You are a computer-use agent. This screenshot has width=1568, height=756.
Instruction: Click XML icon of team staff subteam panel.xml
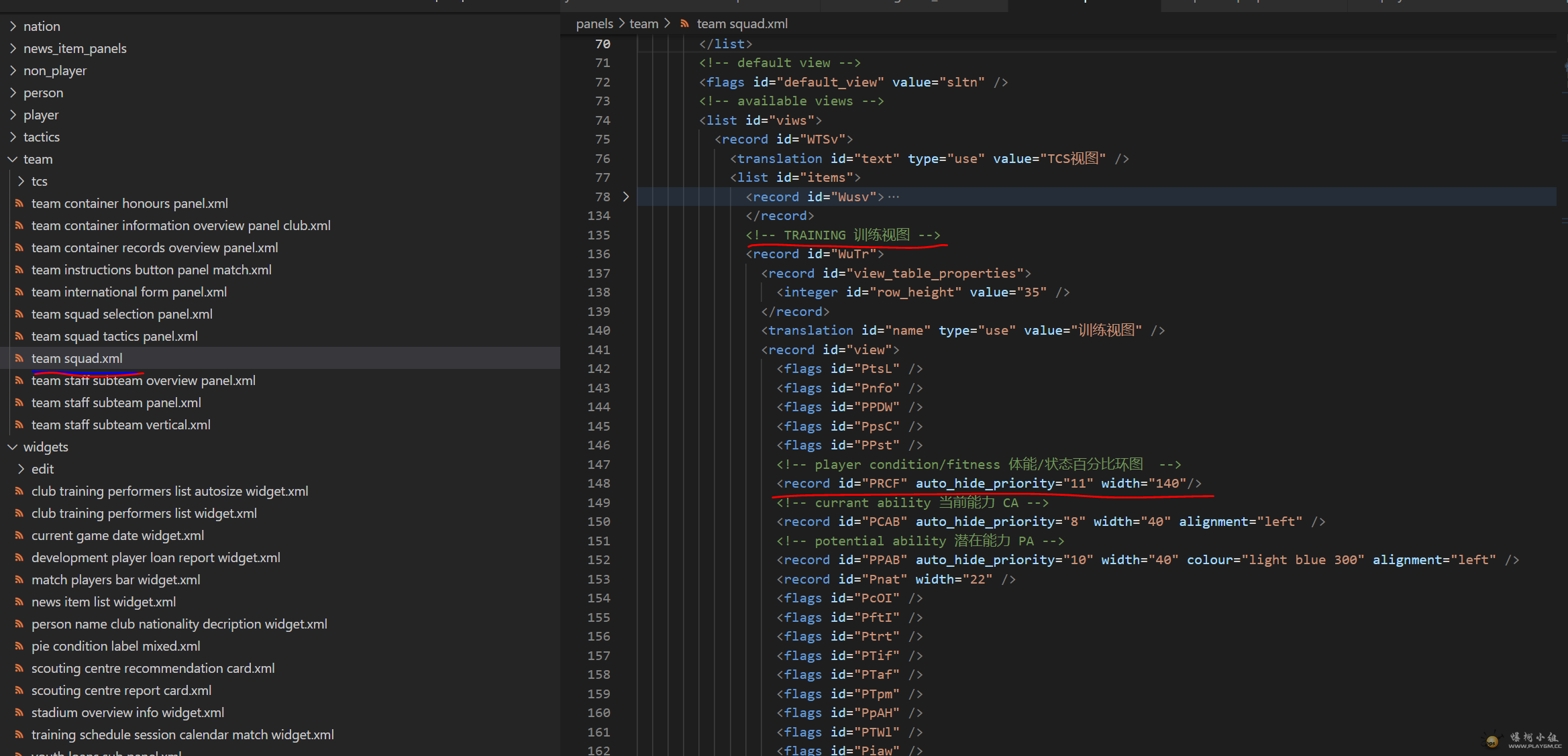[x=19, y=402]
